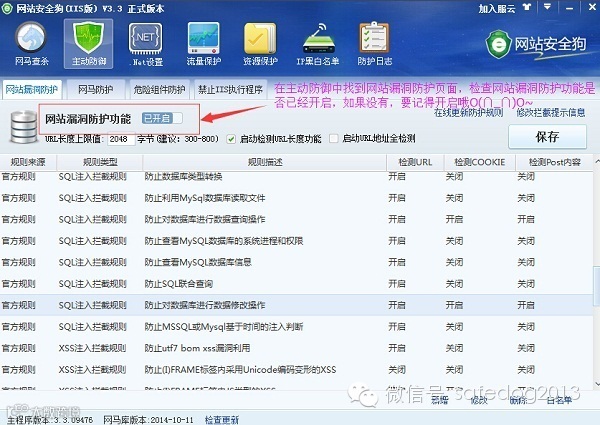Open the 网马查杀 scan module

31,43
